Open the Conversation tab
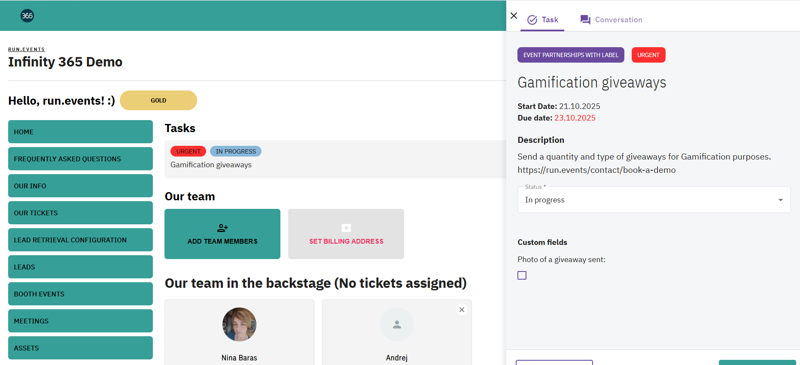 pos(611,20)
